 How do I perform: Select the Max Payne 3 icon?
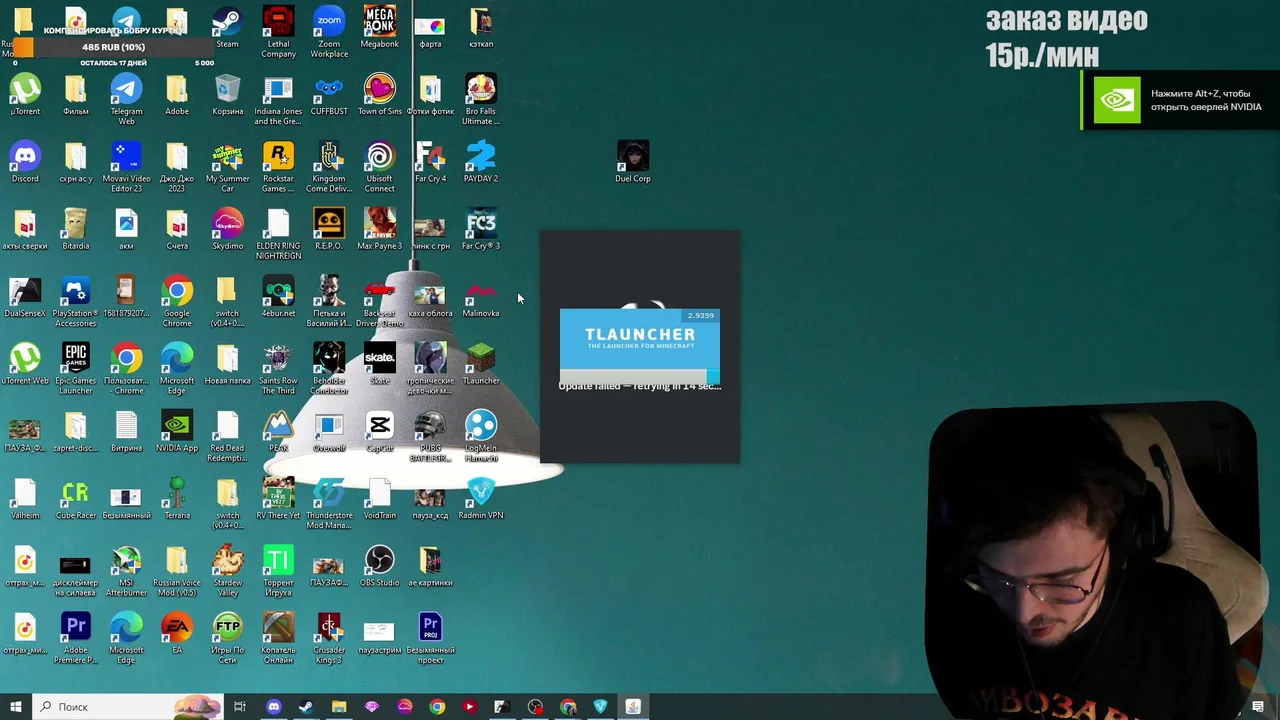(x=379, y=229)
